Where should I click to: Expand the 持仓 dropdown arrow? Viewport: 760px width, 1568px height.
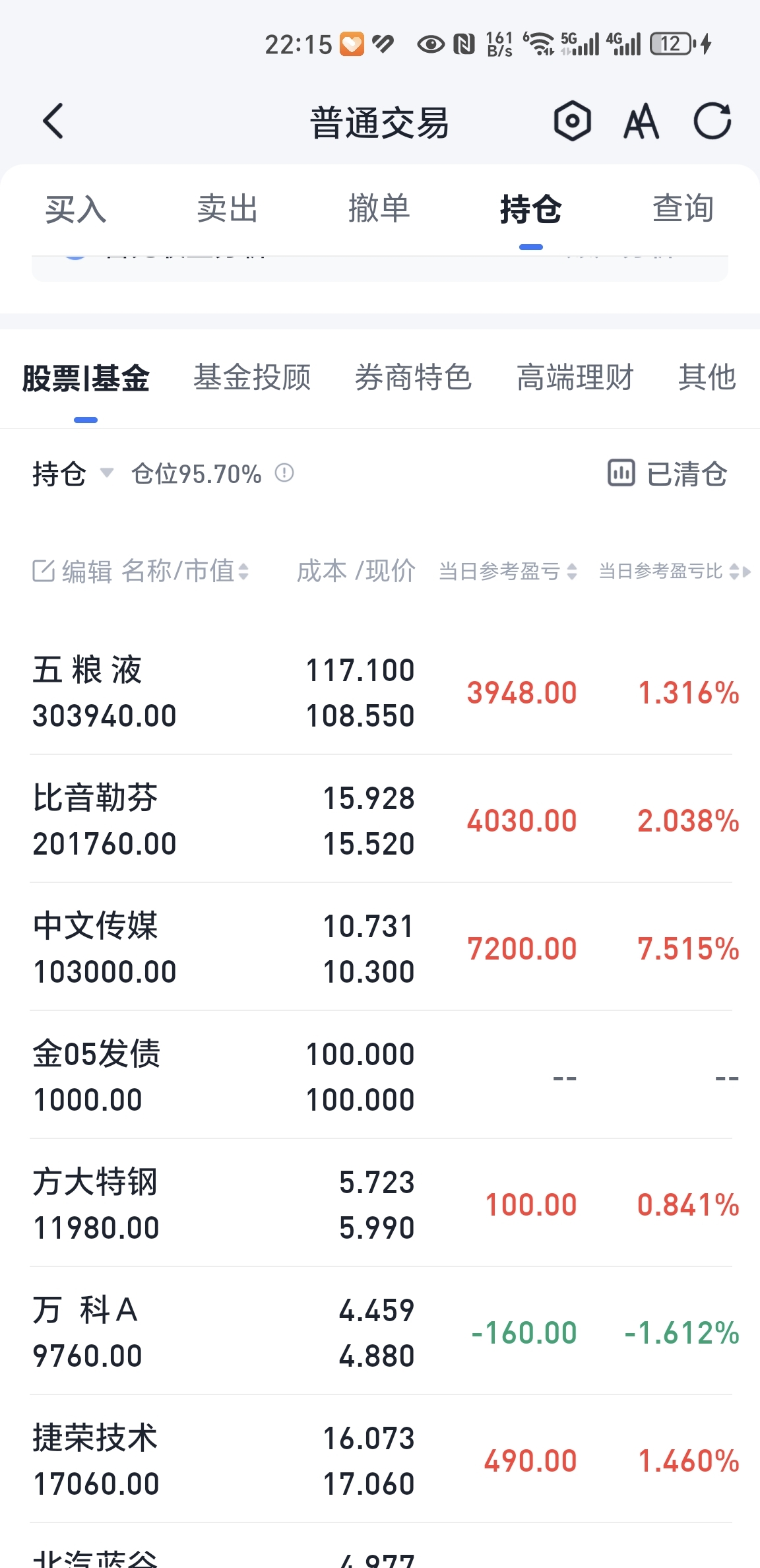tap(107, 473)
